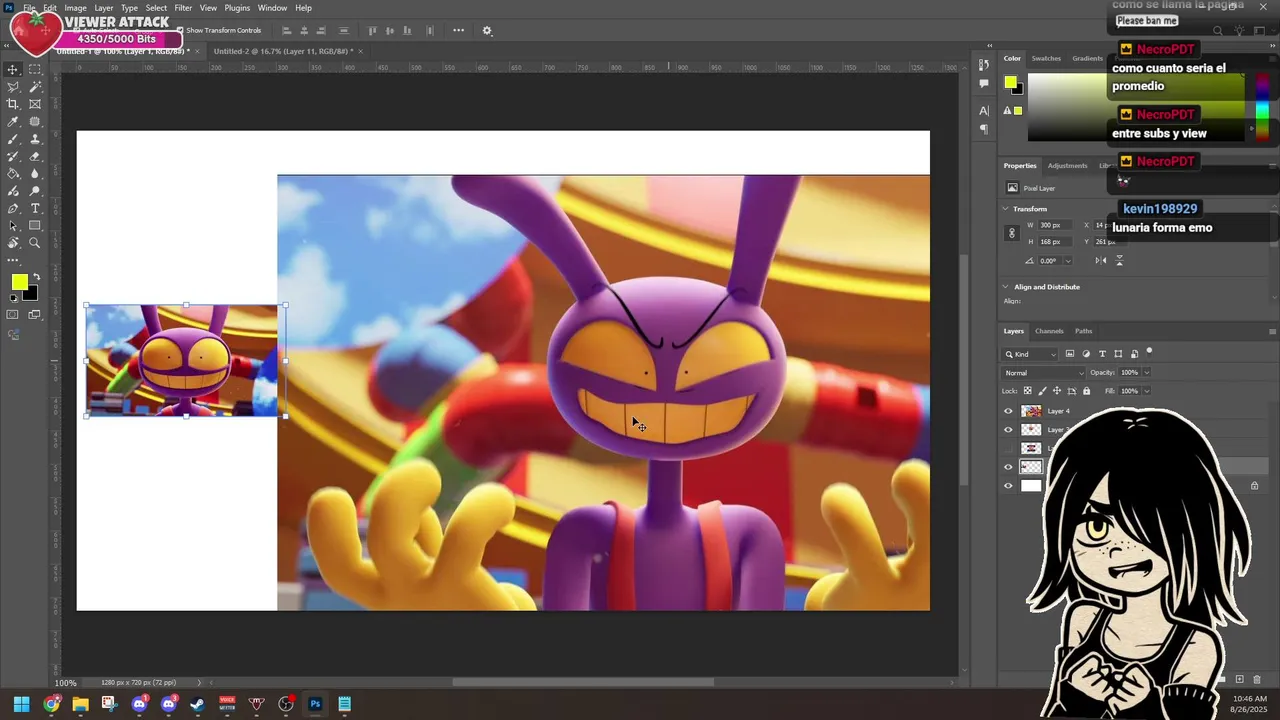The width and height of the screenshot is (1280, 720).
Task: Open the Filter menu
Action: click(x=183, y=8)
